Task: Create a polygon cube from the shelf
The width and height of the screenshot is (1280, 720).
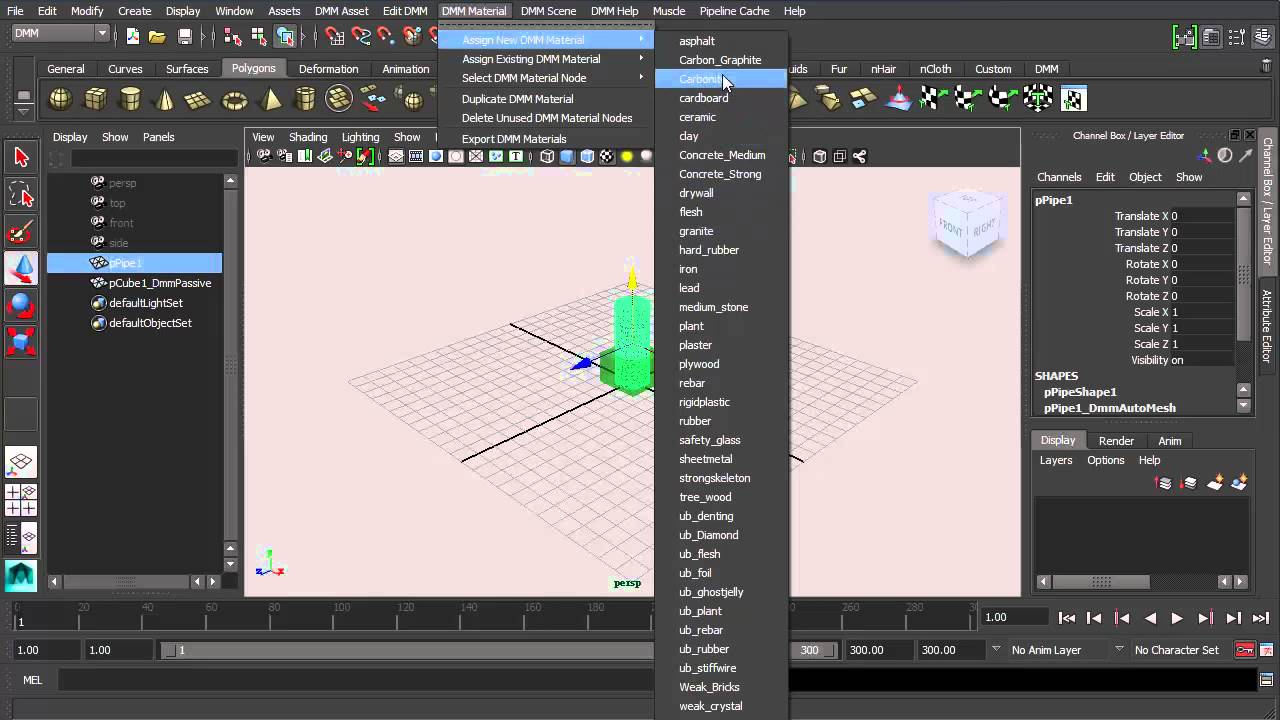Action: (96, 99)
